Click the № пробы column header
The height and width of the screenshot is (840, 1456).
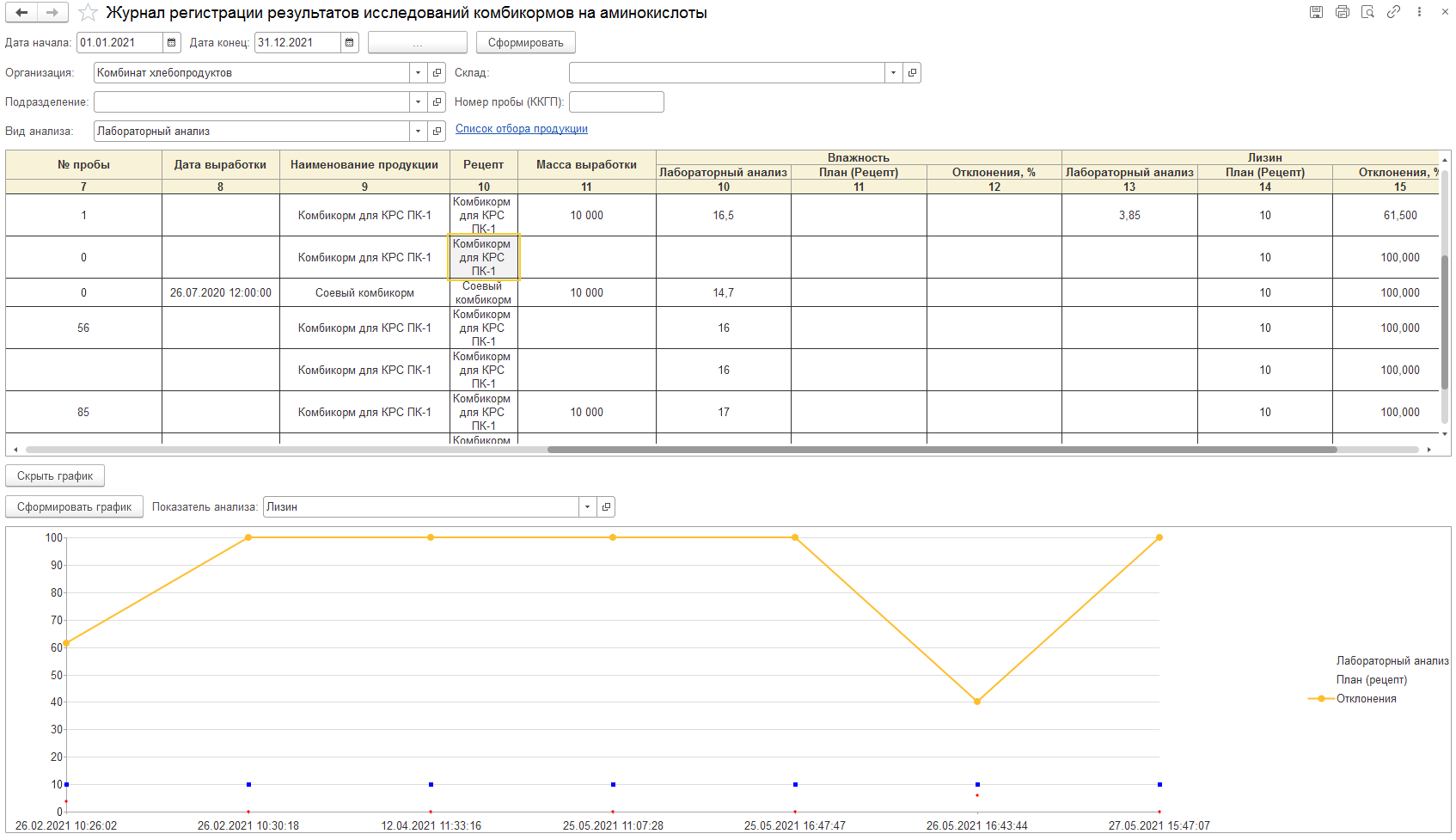83,165
